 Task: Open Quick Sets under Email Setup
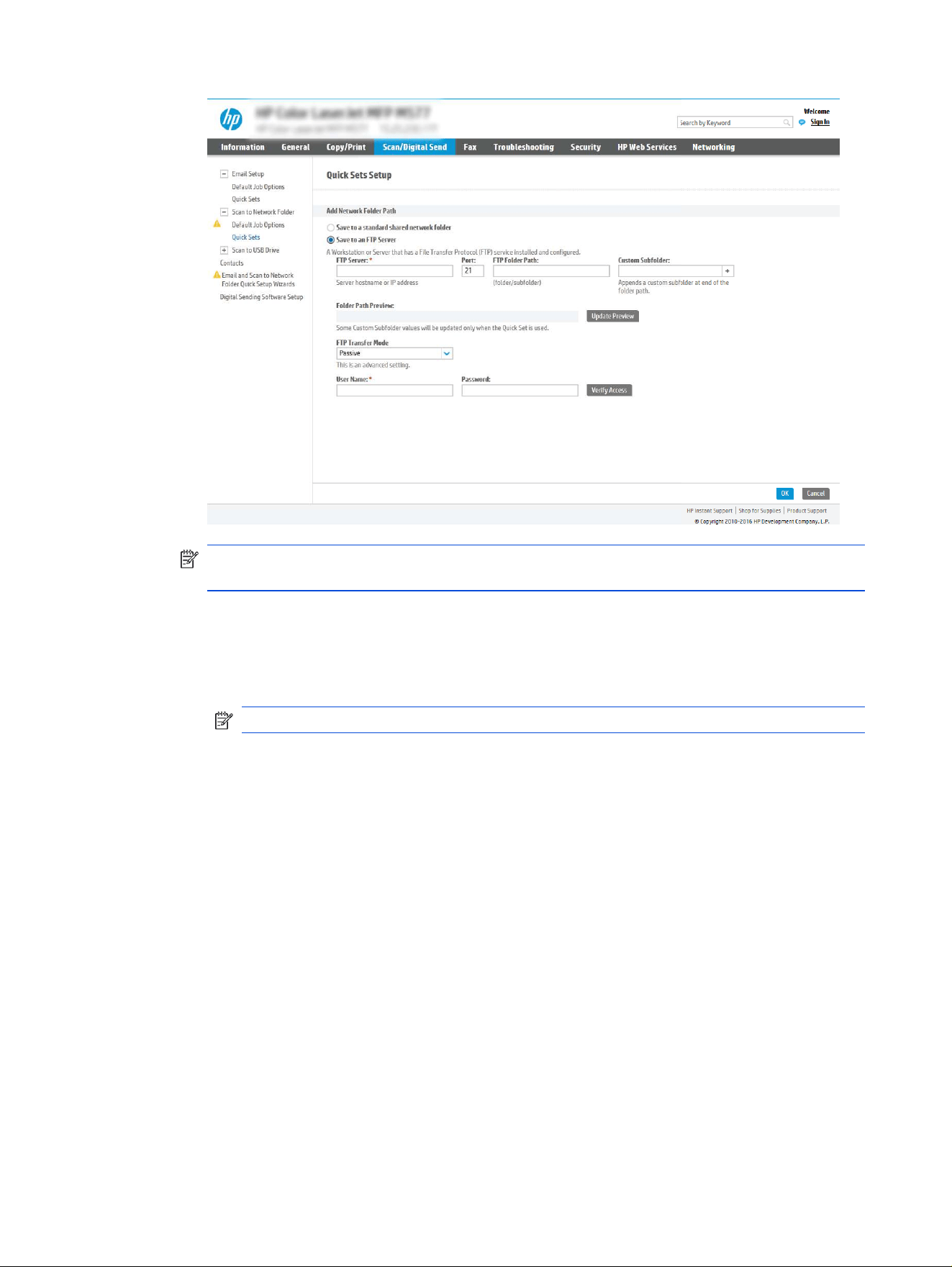click(x=246, y=199)
